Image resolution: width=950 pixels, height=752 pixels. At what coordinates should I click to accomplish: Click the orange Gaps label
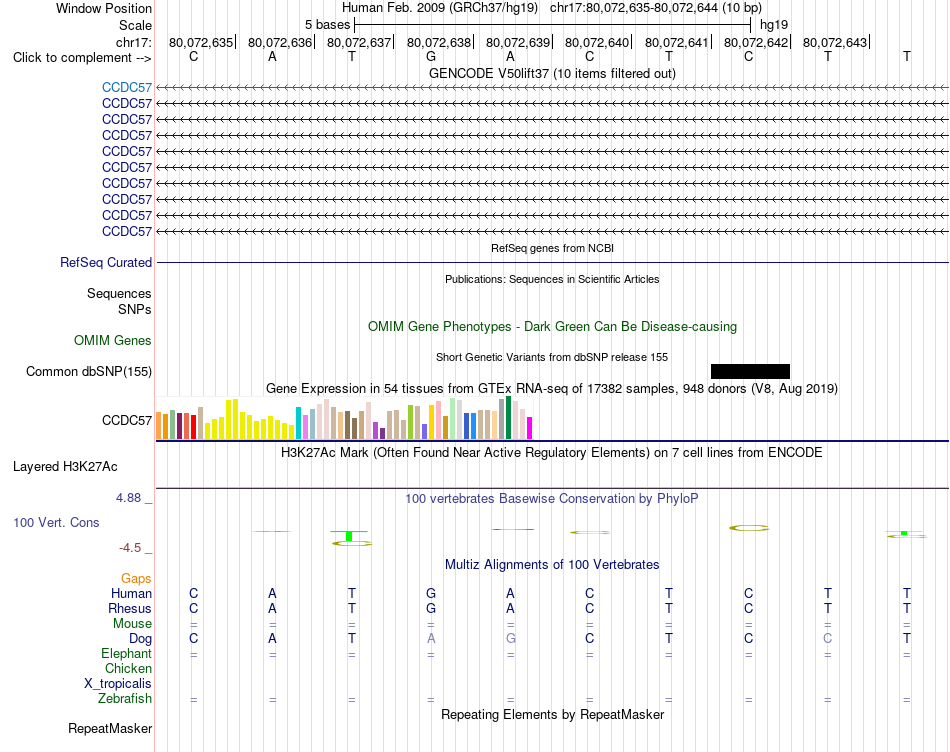(x=136, y=579)
